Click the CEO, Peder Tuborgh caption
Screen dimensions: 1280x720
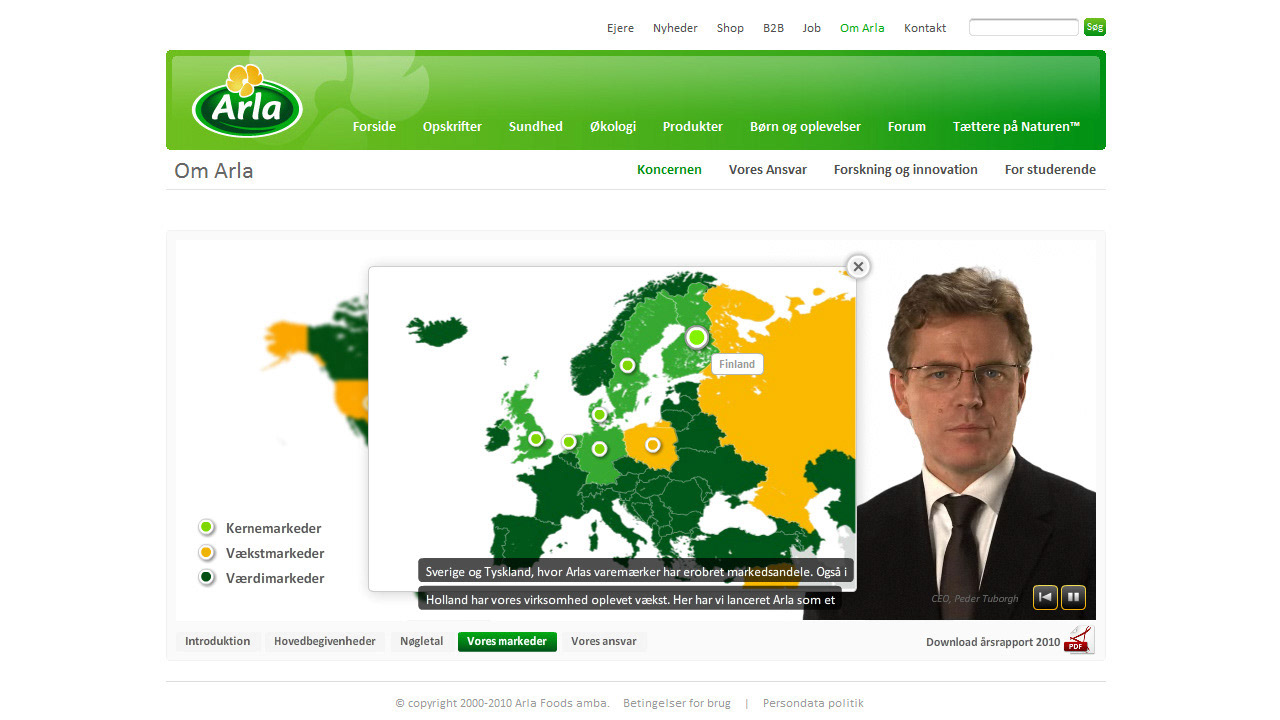(975, 599)
